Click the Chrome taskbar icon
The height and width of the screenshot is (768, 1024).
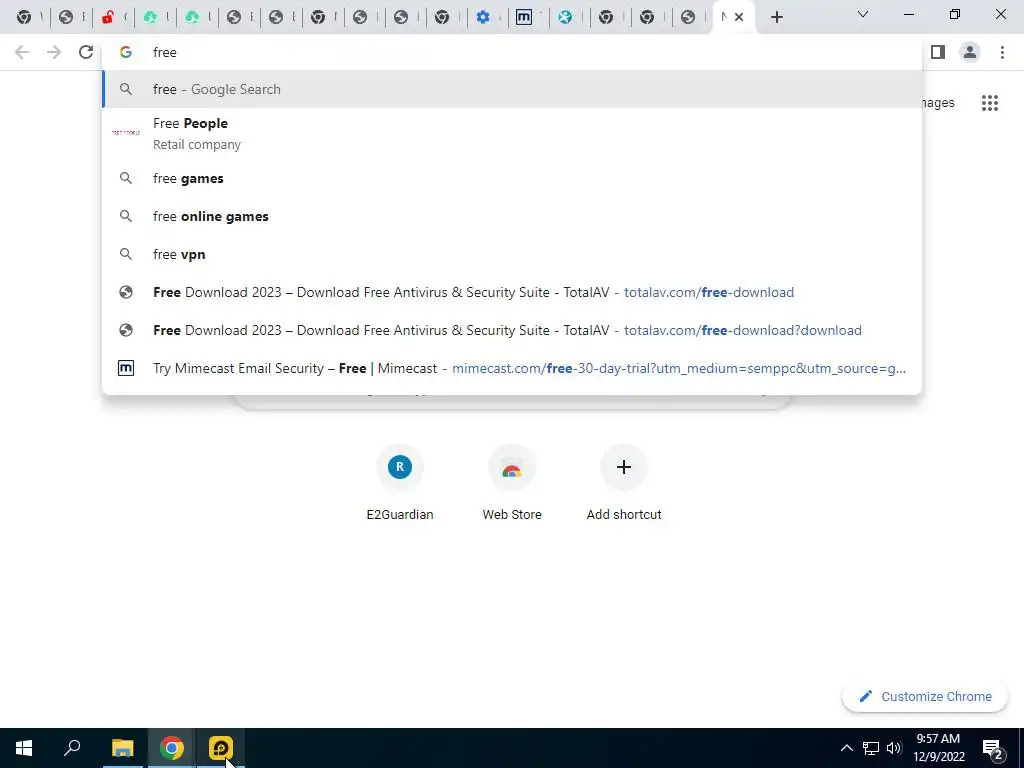coord(171,748)
